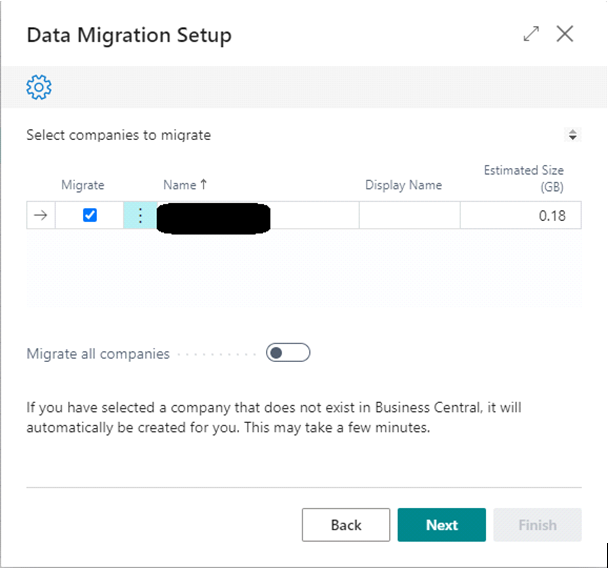Close the Data Migration Setup dialog
Image resolution: width=608 pixels, height=572 pixels.
pos(565,34)
